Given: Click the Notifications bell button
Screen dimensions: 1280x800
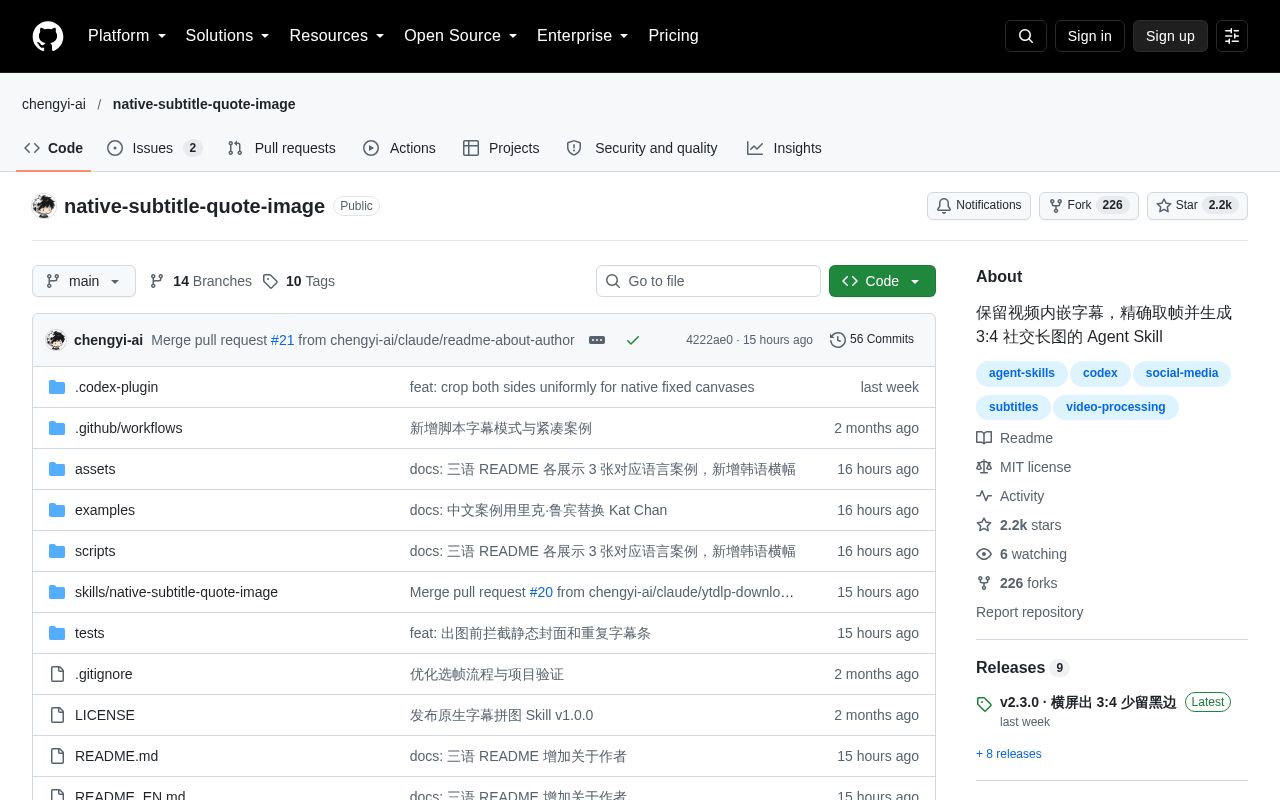Looking at the screenshot, I should [x=979, y=206].
